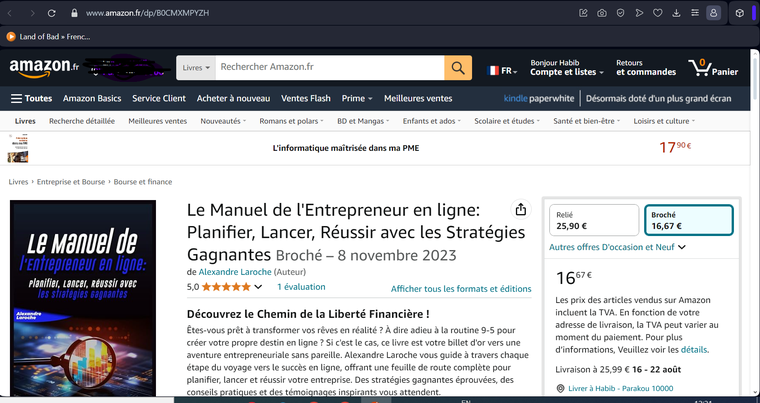This screenshot has width=760, height=403.
Task: Open the 1 évaluation link
Action: click(x=301, y=287)
